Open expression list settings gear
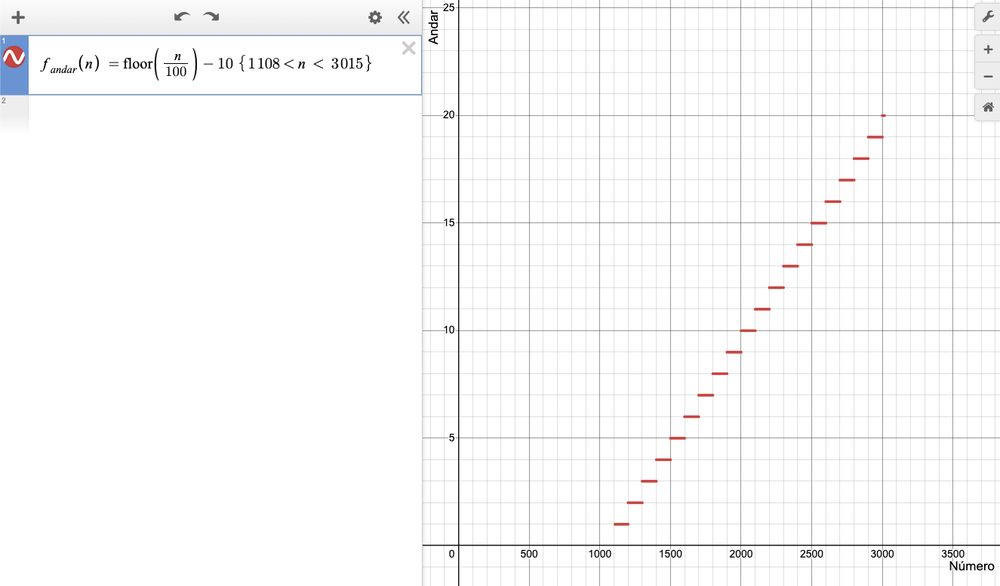Viewport: 1000px width, 586px height. [x=375, y=17]
